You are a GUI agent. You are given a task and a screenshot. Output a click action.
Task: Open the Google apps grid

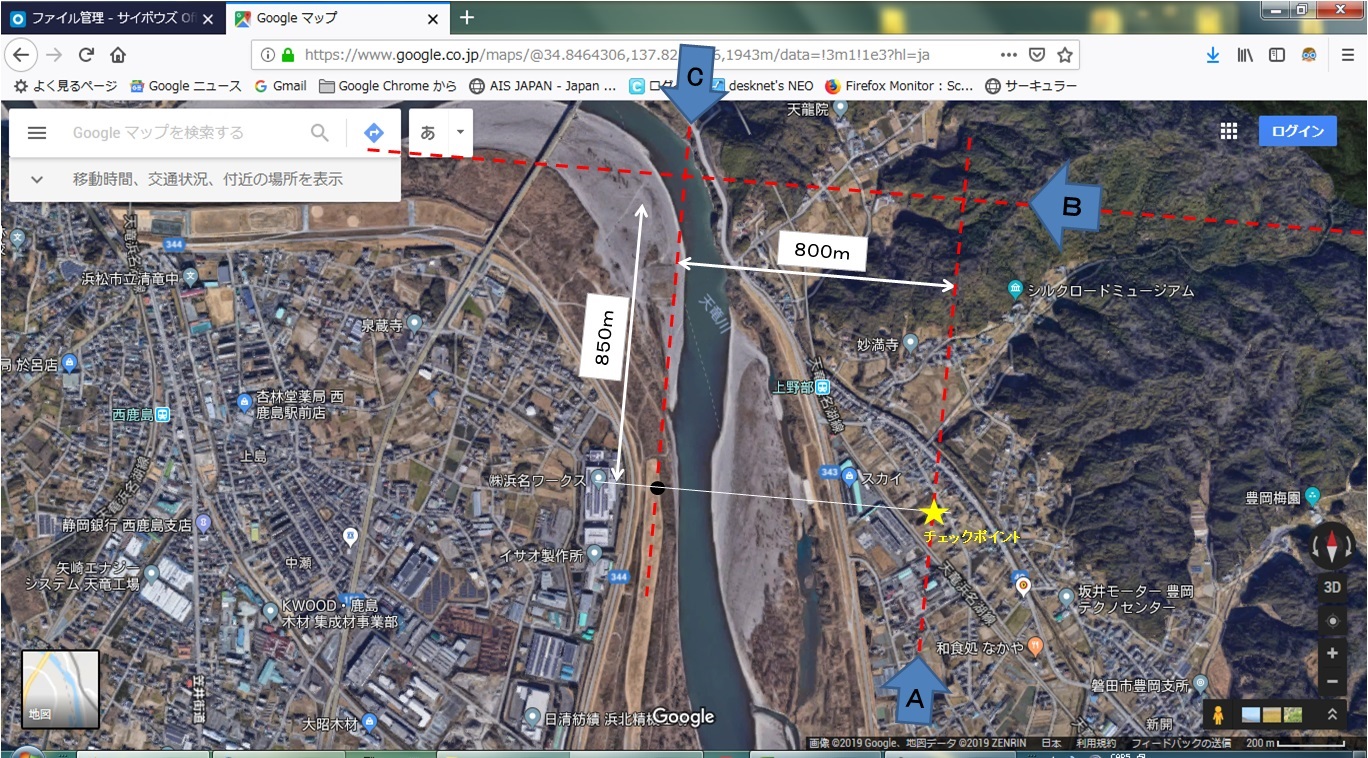[x=1228, y=132]
